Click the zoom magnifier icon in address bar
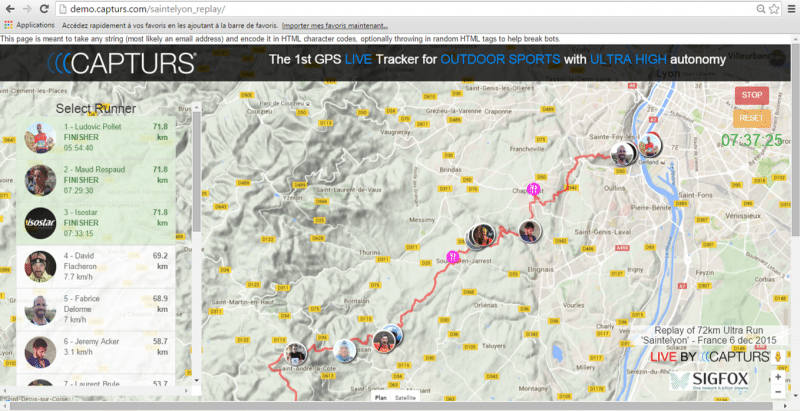Image resolution: width=800 pixels, height=411 pixels. coord(761,9)
